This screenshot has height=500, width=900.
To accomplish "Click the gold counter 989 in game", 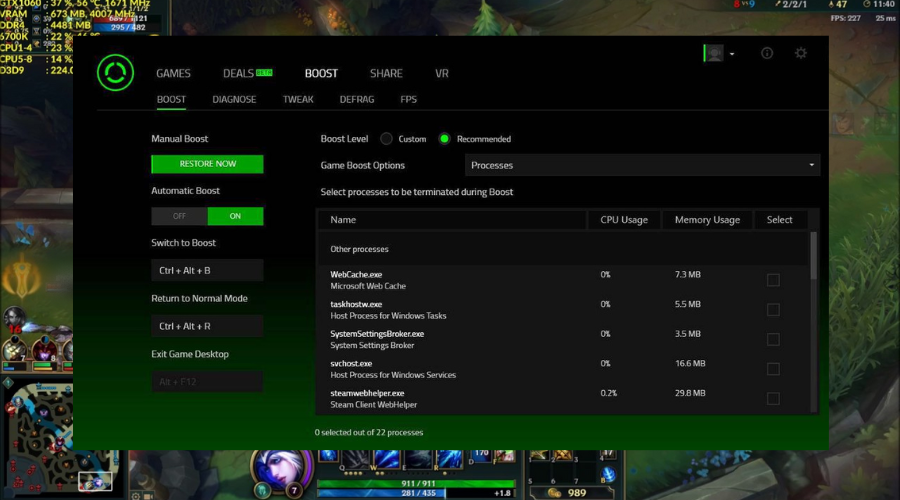I will point(571,493).
